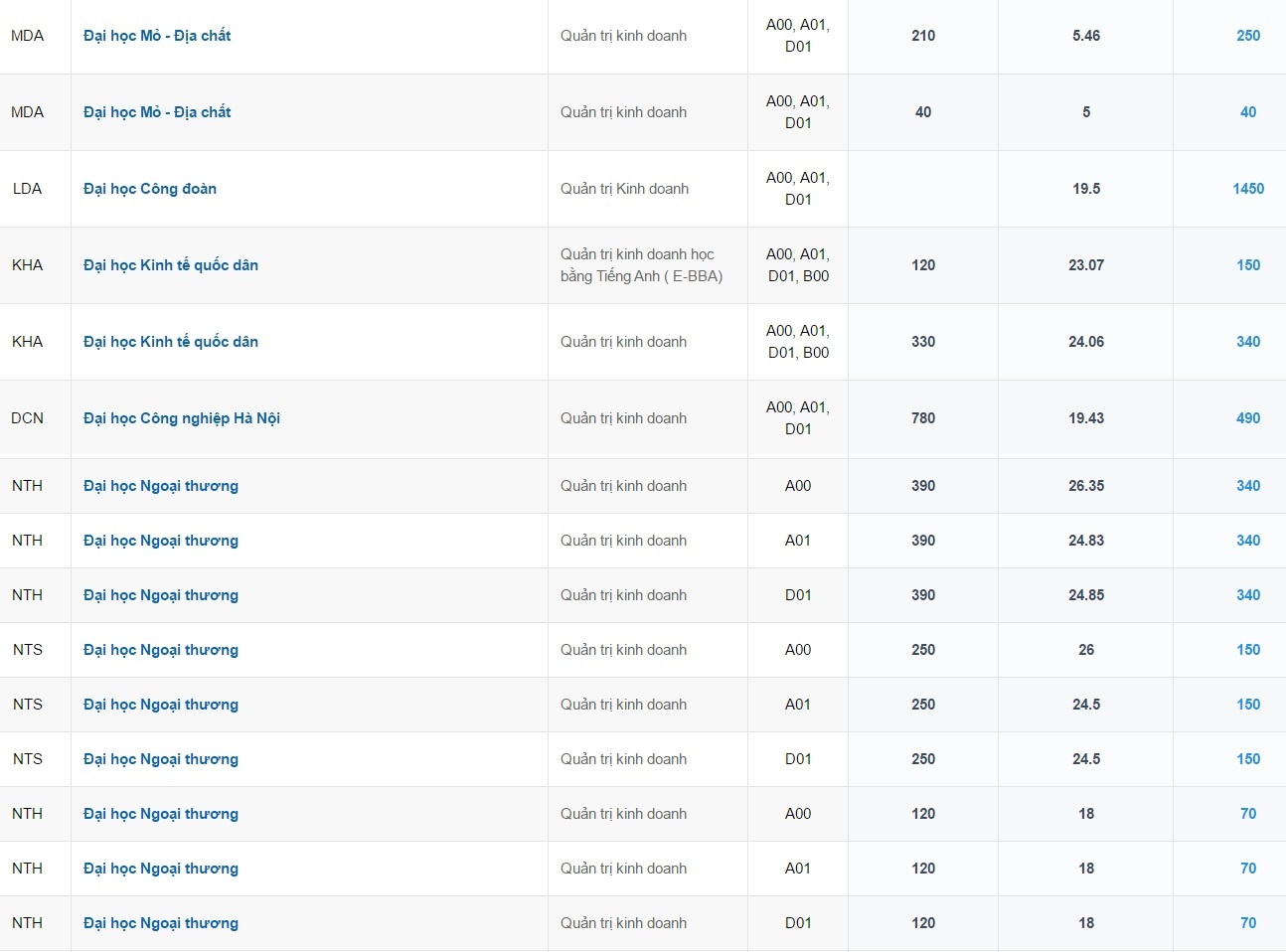Click the DCN school code cell
The image size is (1286, 952).
point(28,418)
